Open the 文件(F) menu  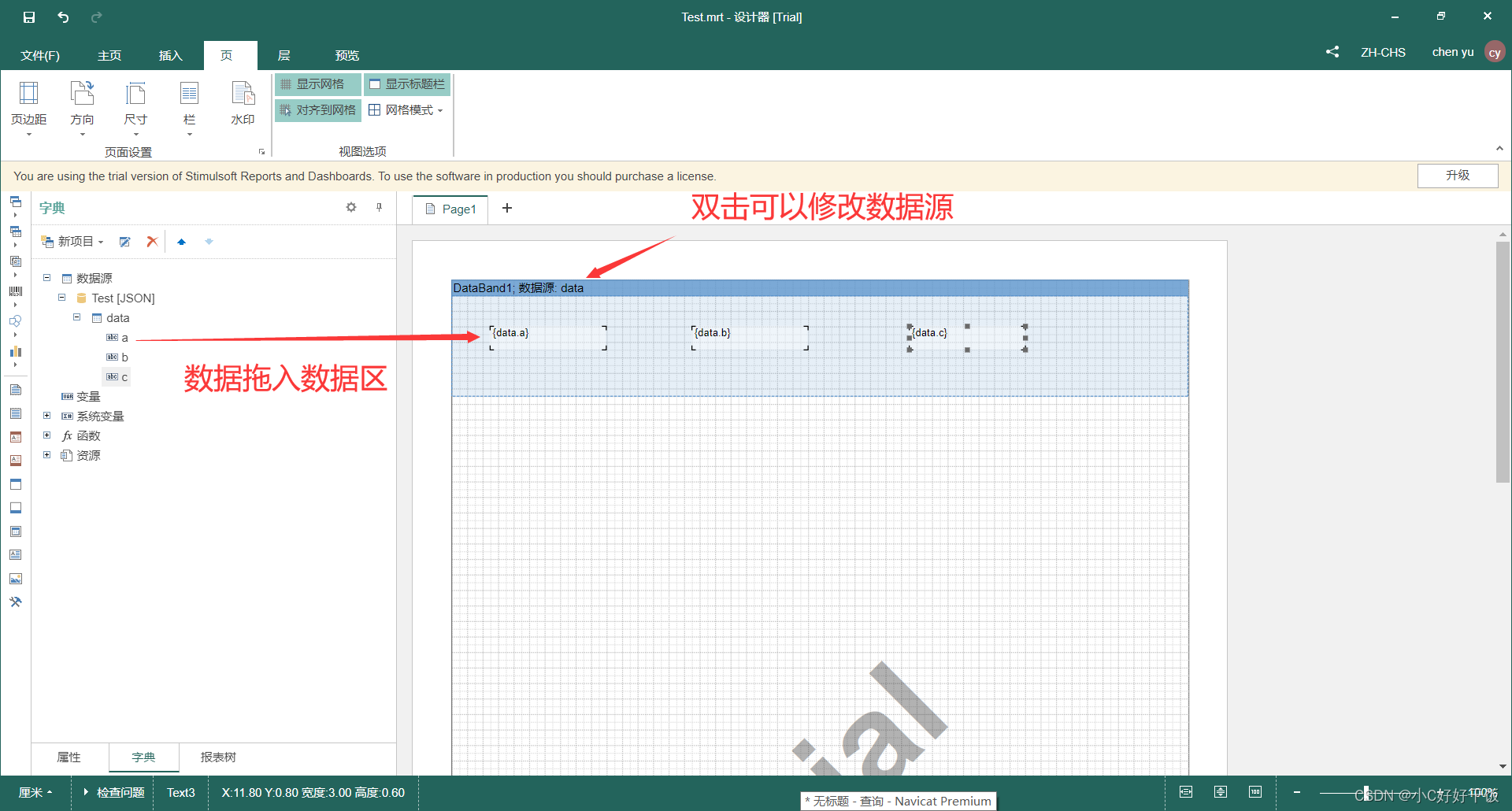40,55
